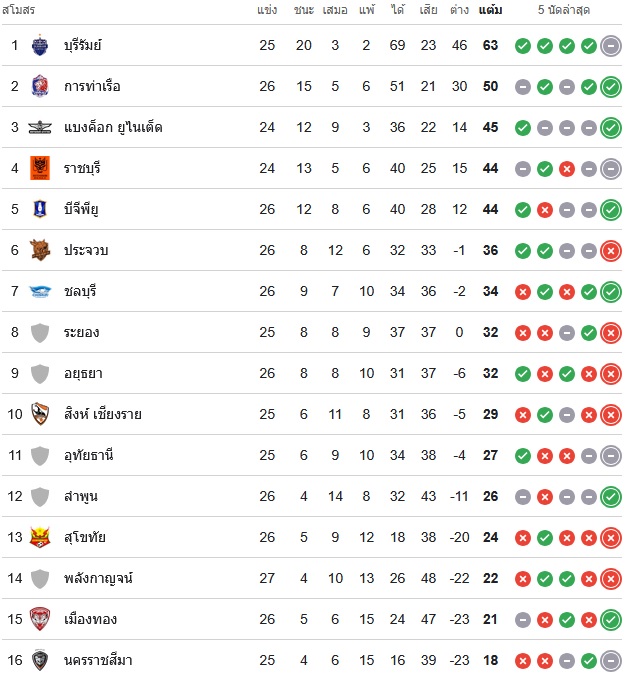Image resolution: width=630 pixels, height=678 pixels.
Task: Click the แต้ม points column header
Action: 490,10
